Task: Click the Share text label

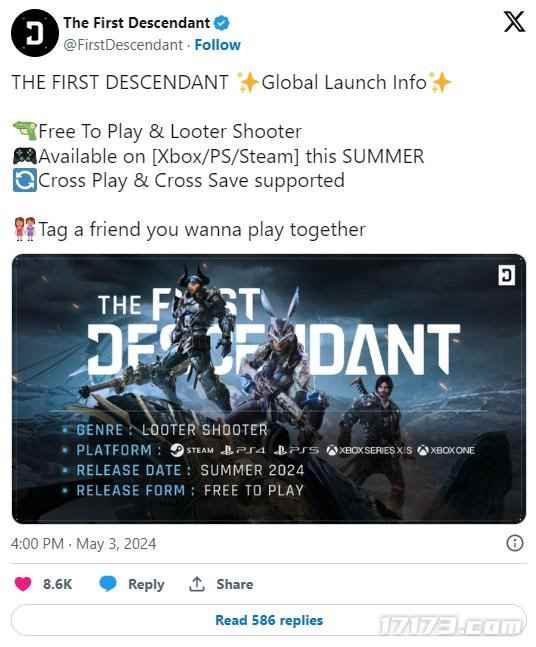Action: pos(235,584)
